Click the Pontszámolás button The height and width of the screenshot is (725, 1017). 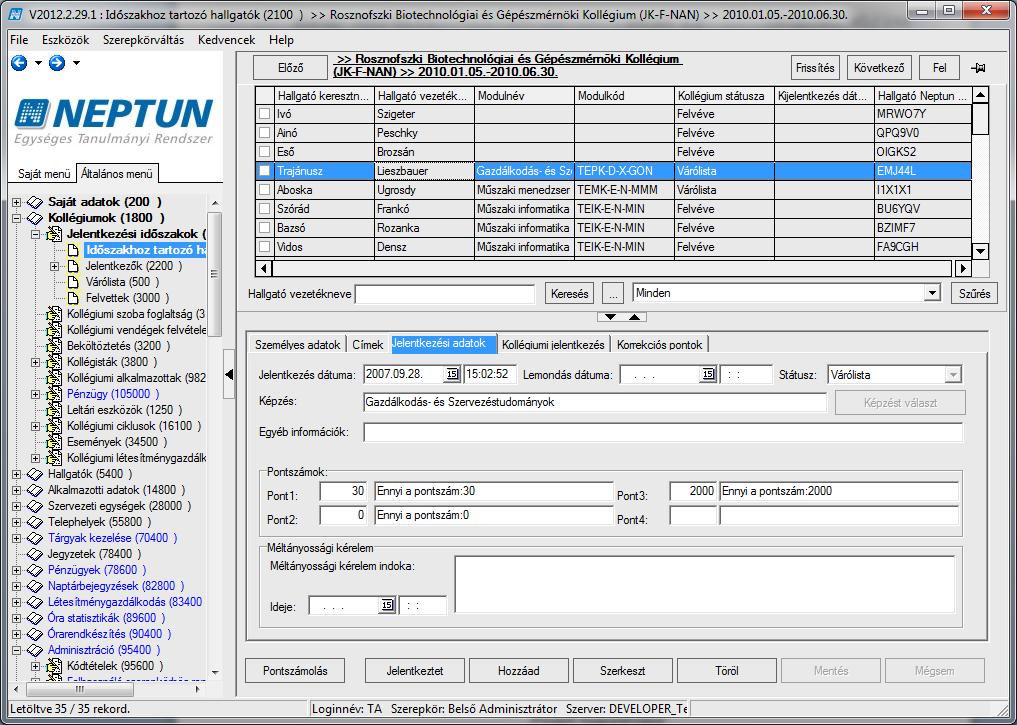(x=295, y=671)
